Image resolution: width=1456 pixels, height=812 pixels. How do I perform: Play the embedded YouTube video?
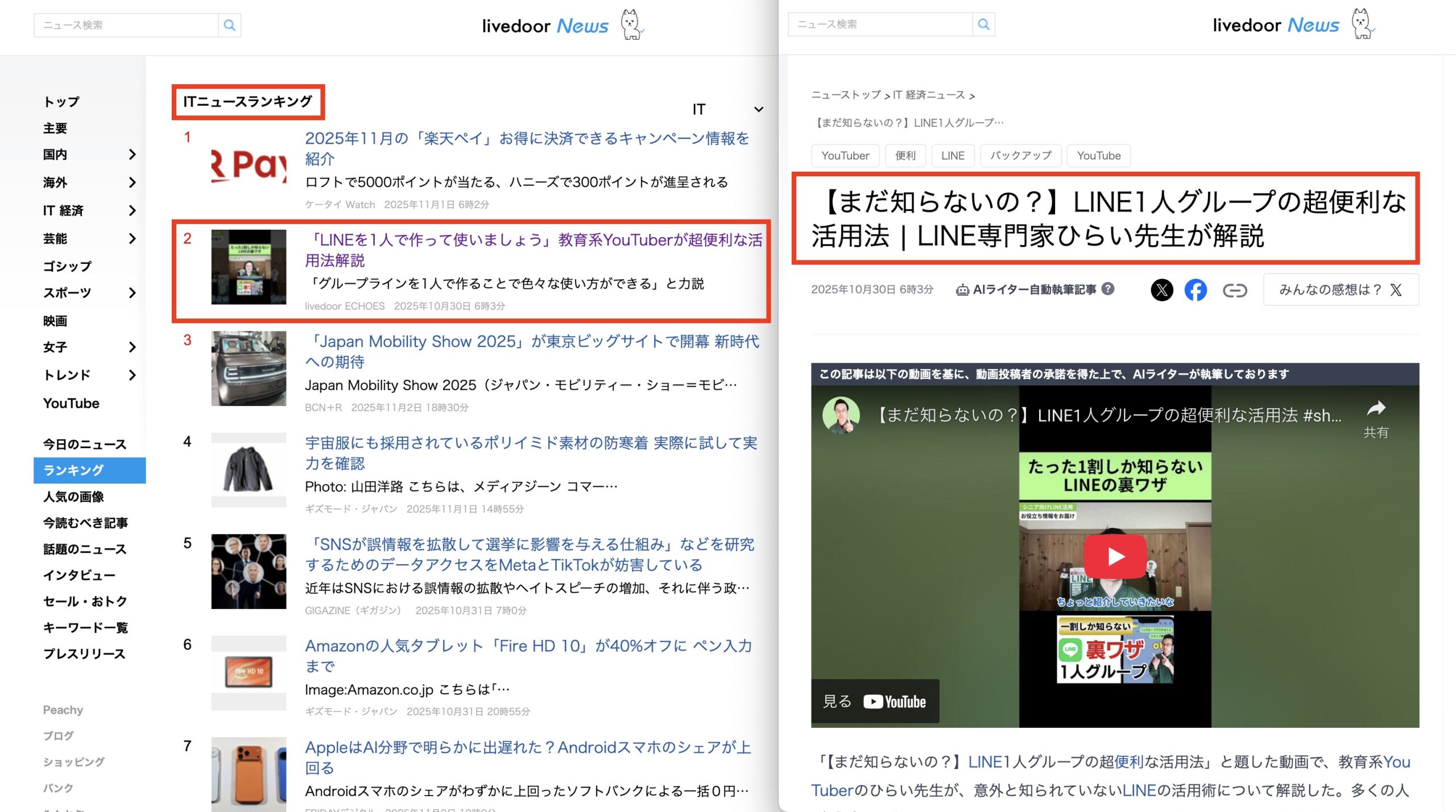point(1115,556)
